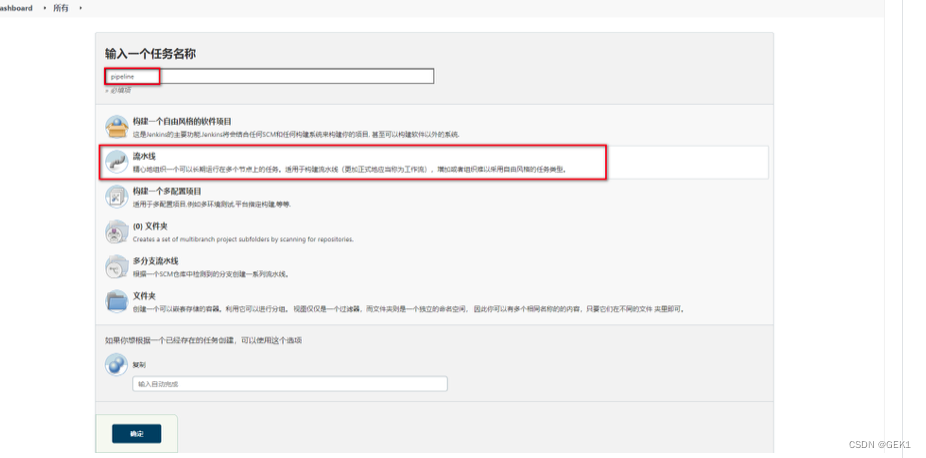Choose the 流水线 pipeline icon
The height and width of the screenshot is (458, 926).
(x=116, y=162)
